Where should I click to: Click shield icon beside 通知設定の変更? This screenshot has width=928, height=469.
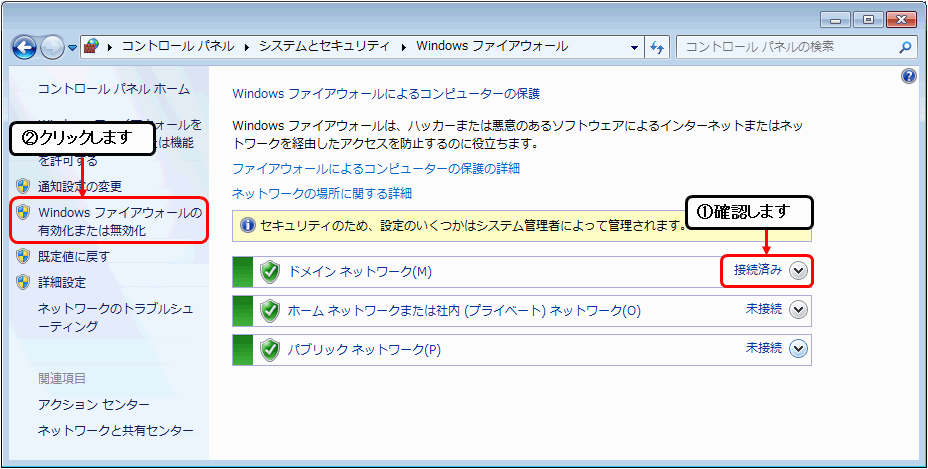[x=22, y=187]
